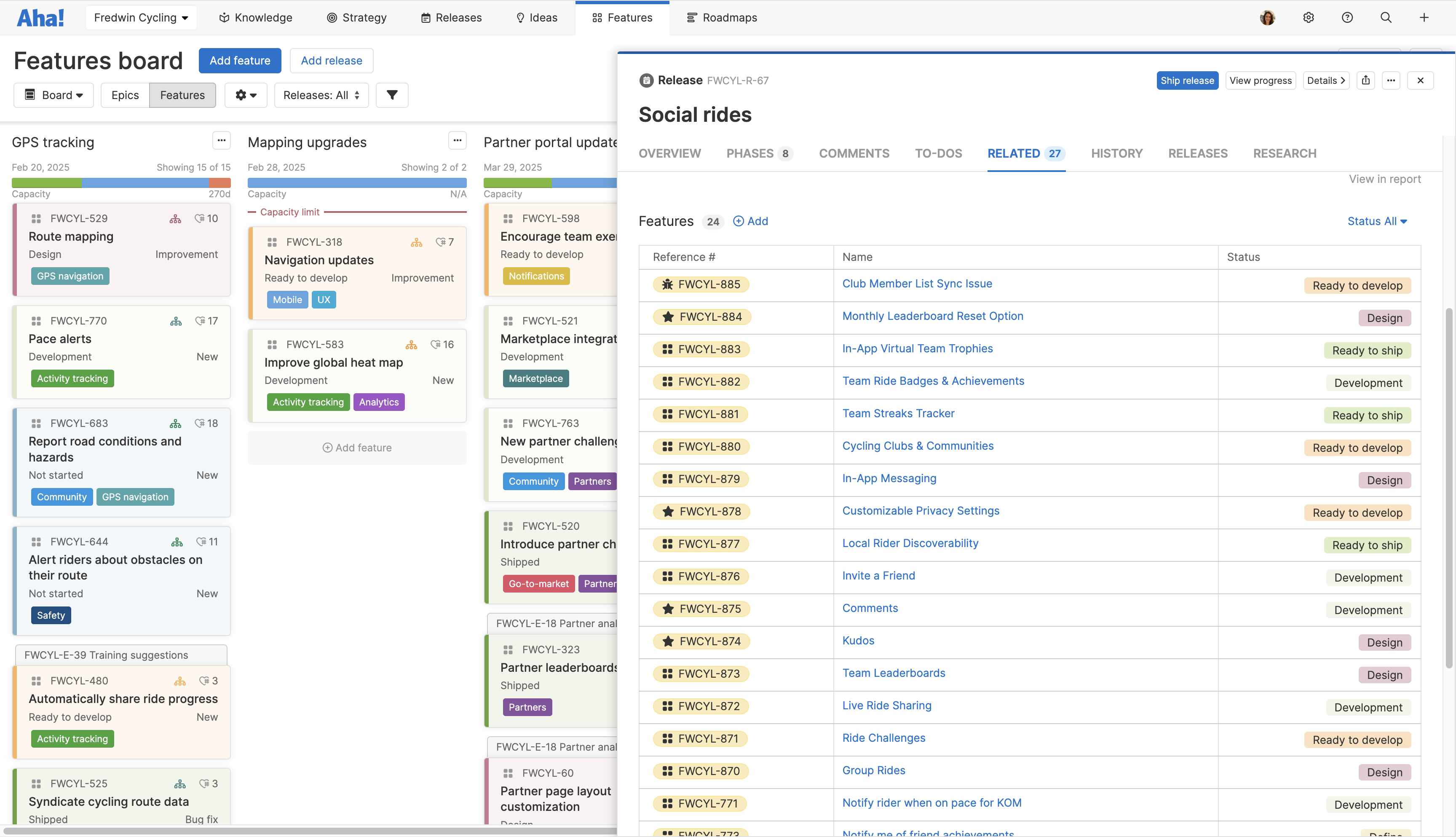Open your profile avatar in the top bar
Image resolution: width=1456 pixels, height=837 pixels.
click(x=1268, y=17)
